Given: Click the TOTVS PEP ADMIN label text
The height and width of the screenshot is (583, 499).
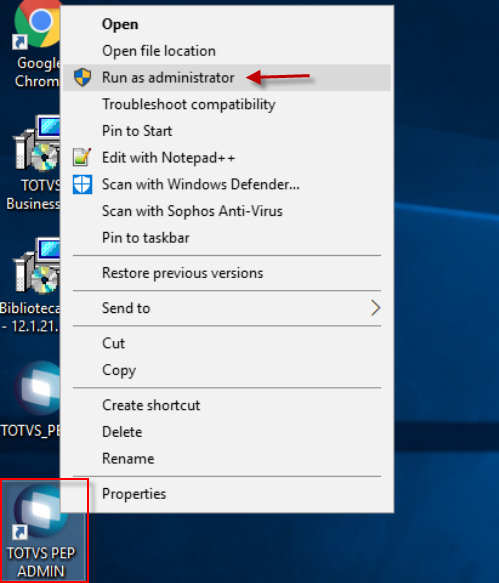Looking at the screenshot, I should point(41,562).
